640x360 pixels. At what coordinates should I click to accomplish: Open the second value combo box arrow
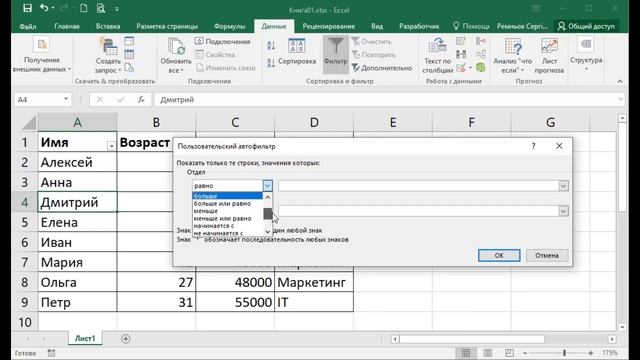click(x=563, y=211)
